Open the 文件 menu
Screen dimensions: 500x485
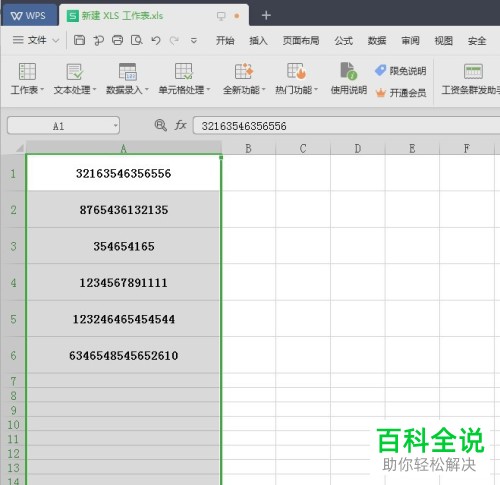(30, 40)
